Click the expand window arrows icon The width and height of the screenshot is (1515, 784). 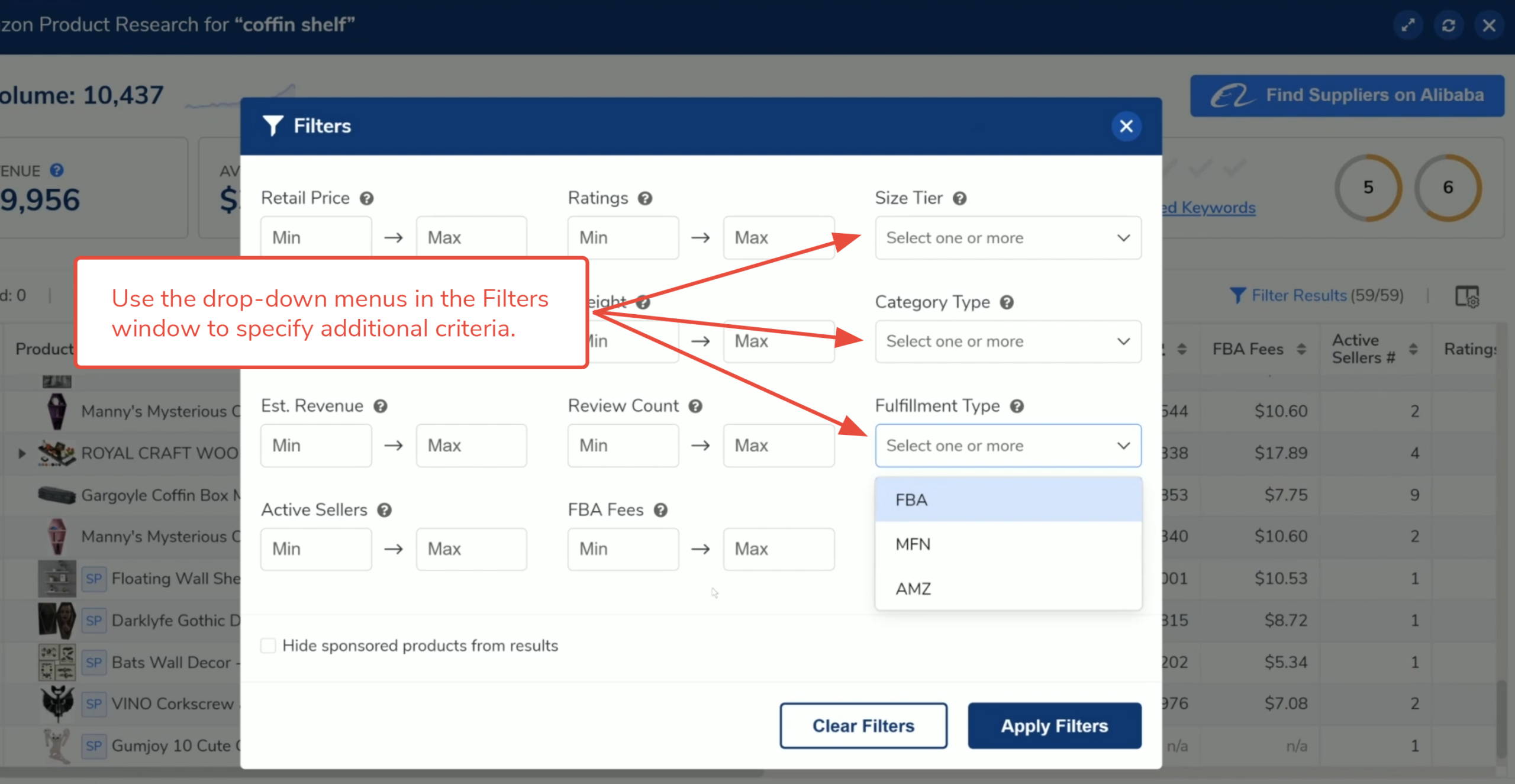point(1408,25)
